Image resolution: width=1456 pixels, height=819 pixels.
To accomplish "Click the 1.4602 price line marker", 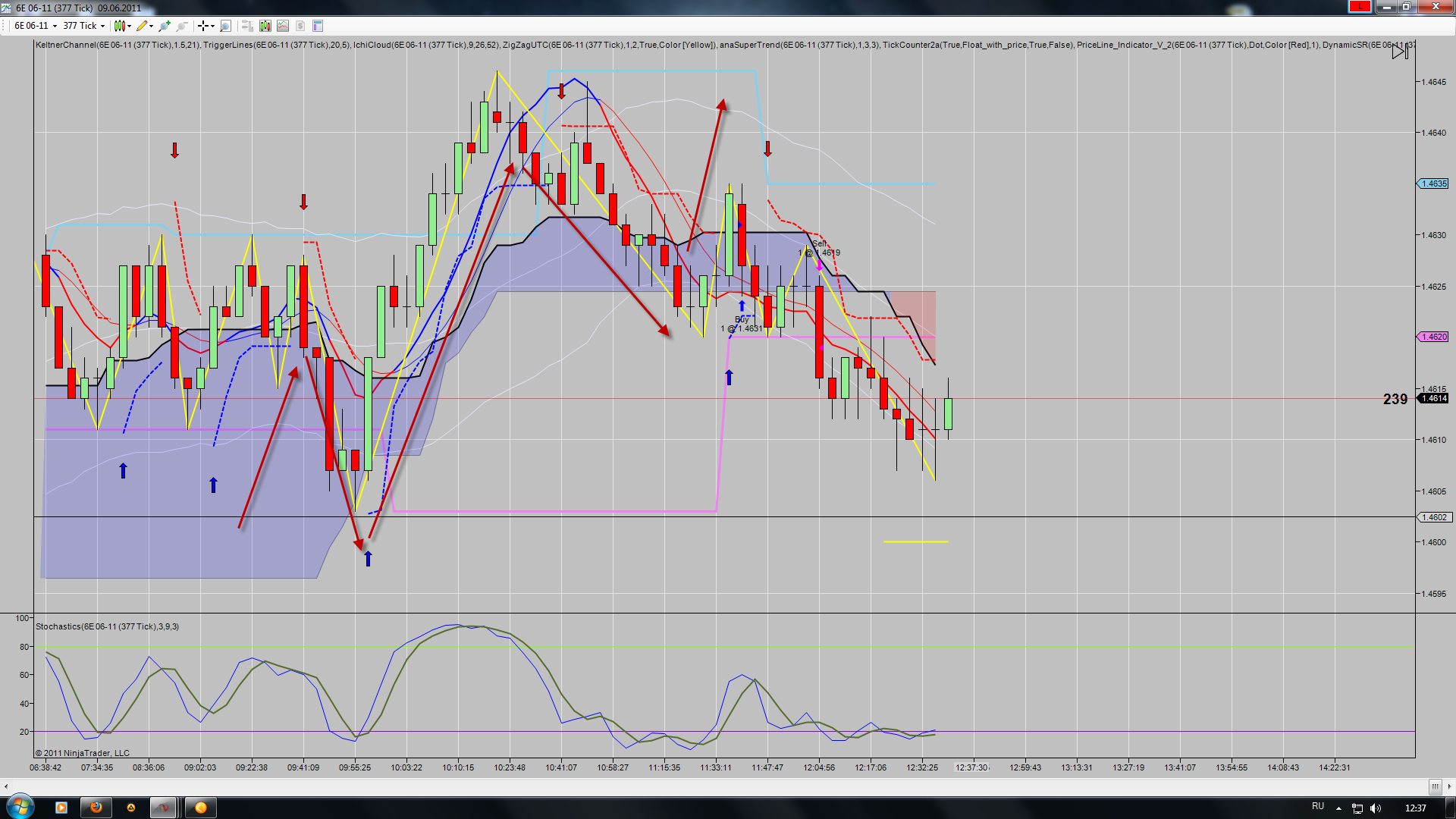I will [1433, 517].
